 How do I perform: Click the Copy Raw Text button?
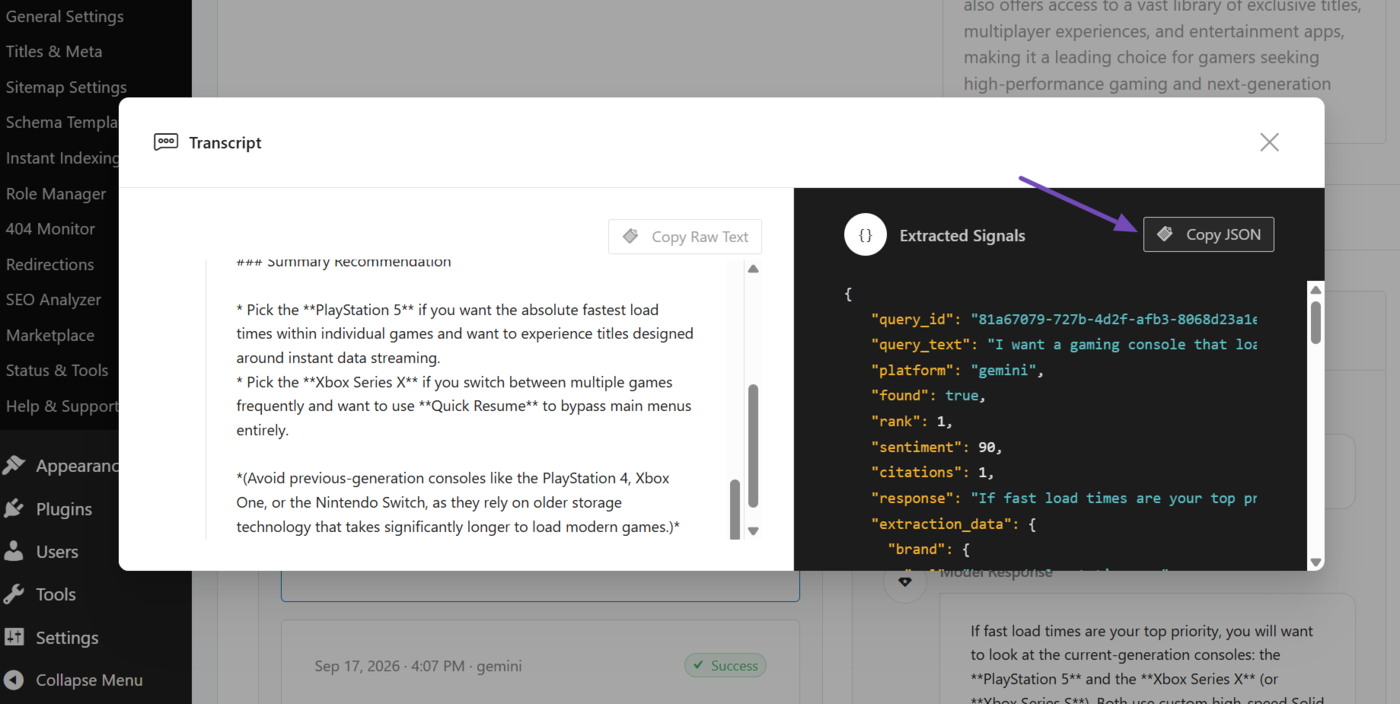click(x=685, y=237)
